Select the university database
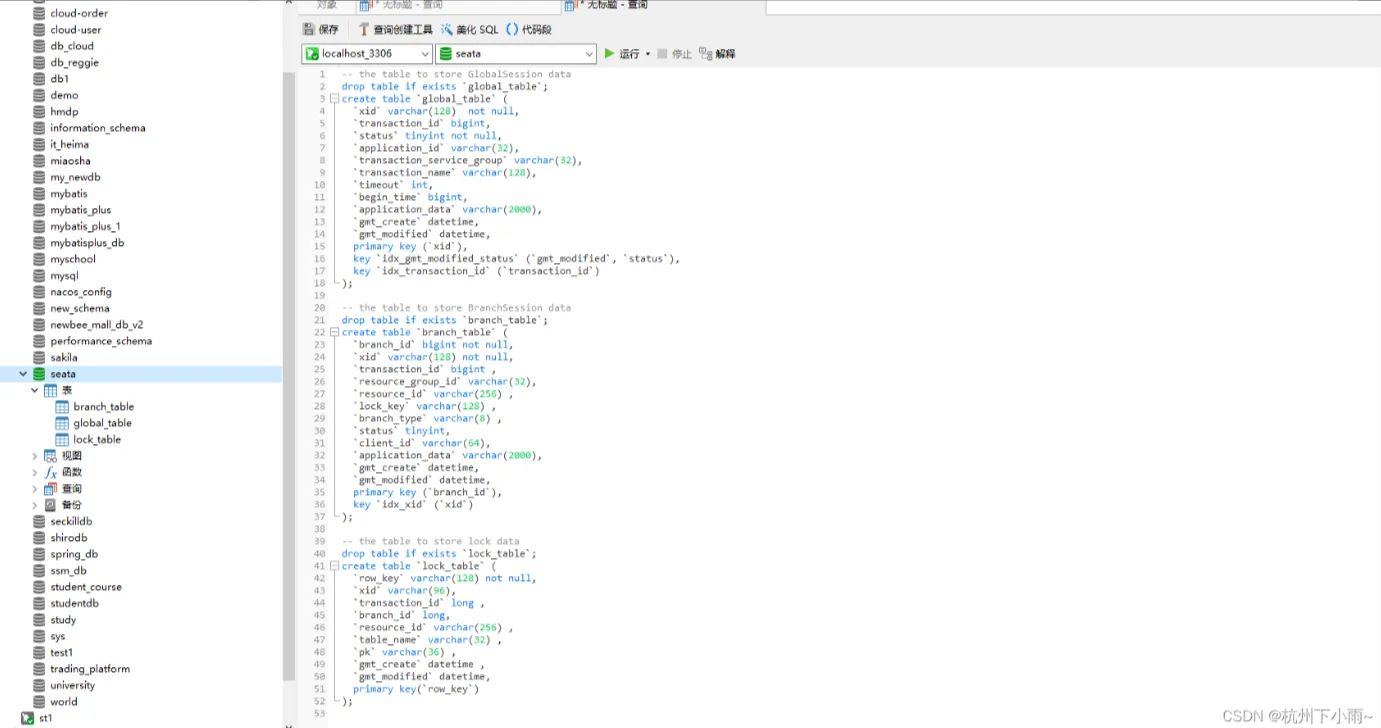This screenshot has width=1381, height=728. 73,686
